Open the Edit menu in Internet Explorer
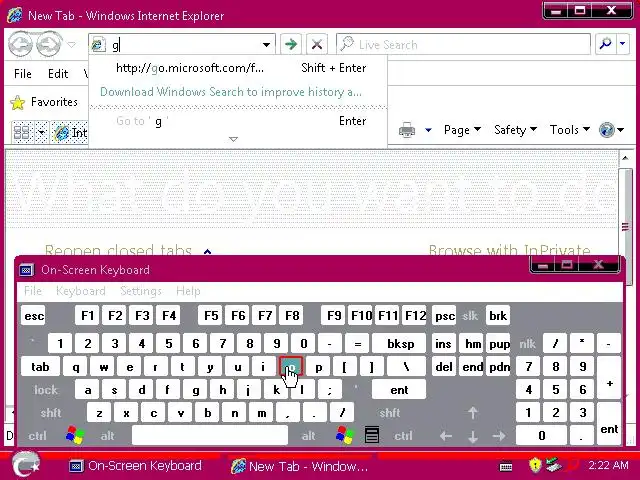Image resolution: width=640 pixels, height=480 pixels. coord(58,74)
